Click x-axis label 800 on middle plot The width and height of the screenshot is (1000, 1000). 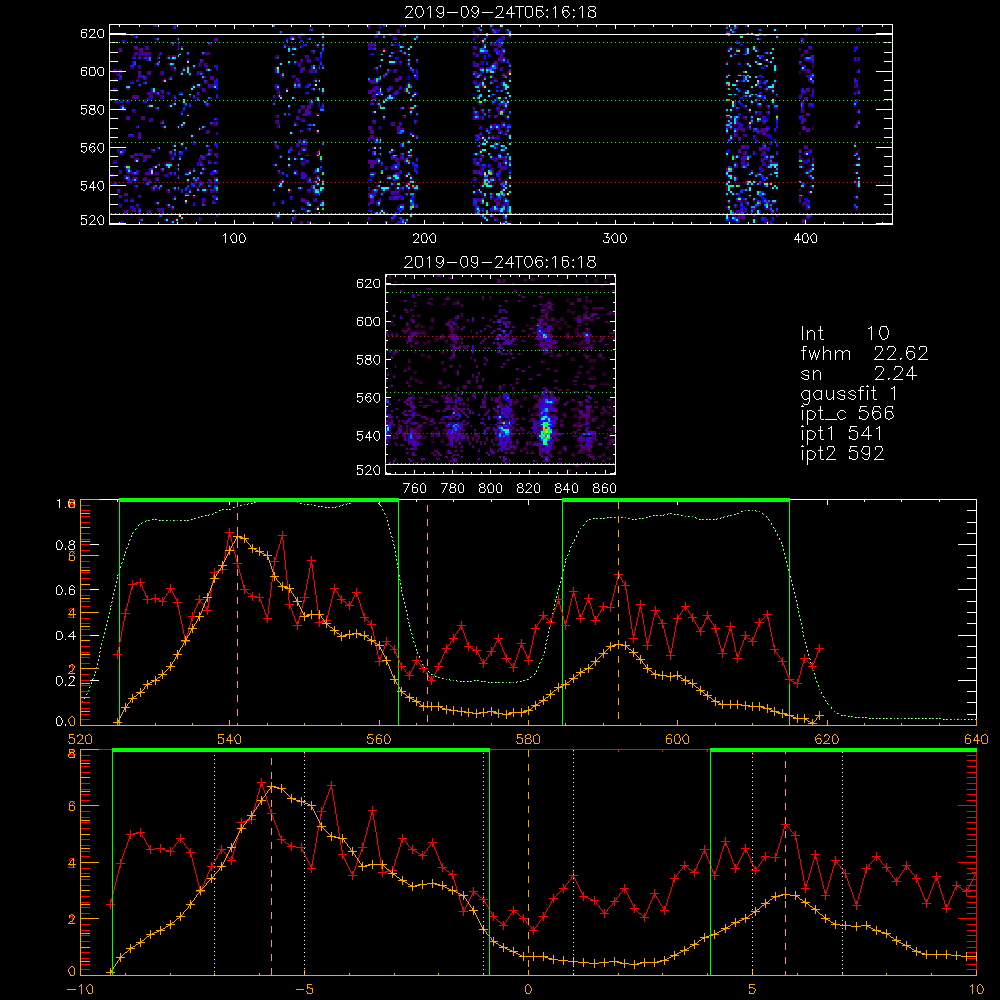490,489
